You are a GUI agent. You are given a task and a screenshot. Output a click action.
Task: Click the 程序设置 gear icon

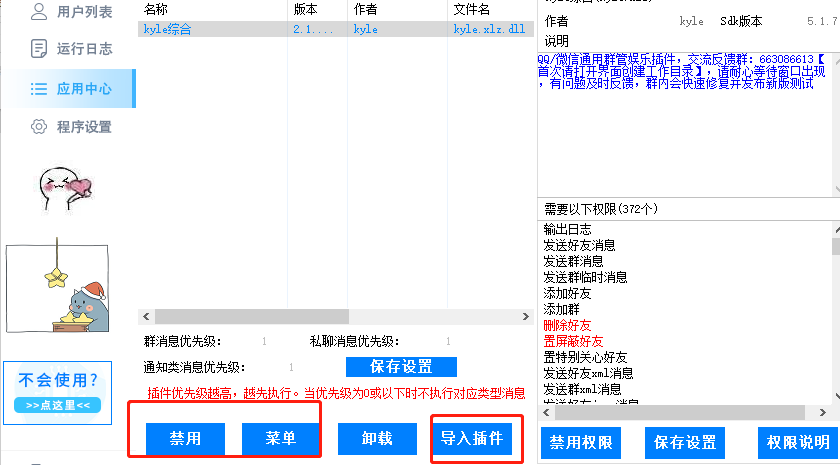tap(39, 127)
